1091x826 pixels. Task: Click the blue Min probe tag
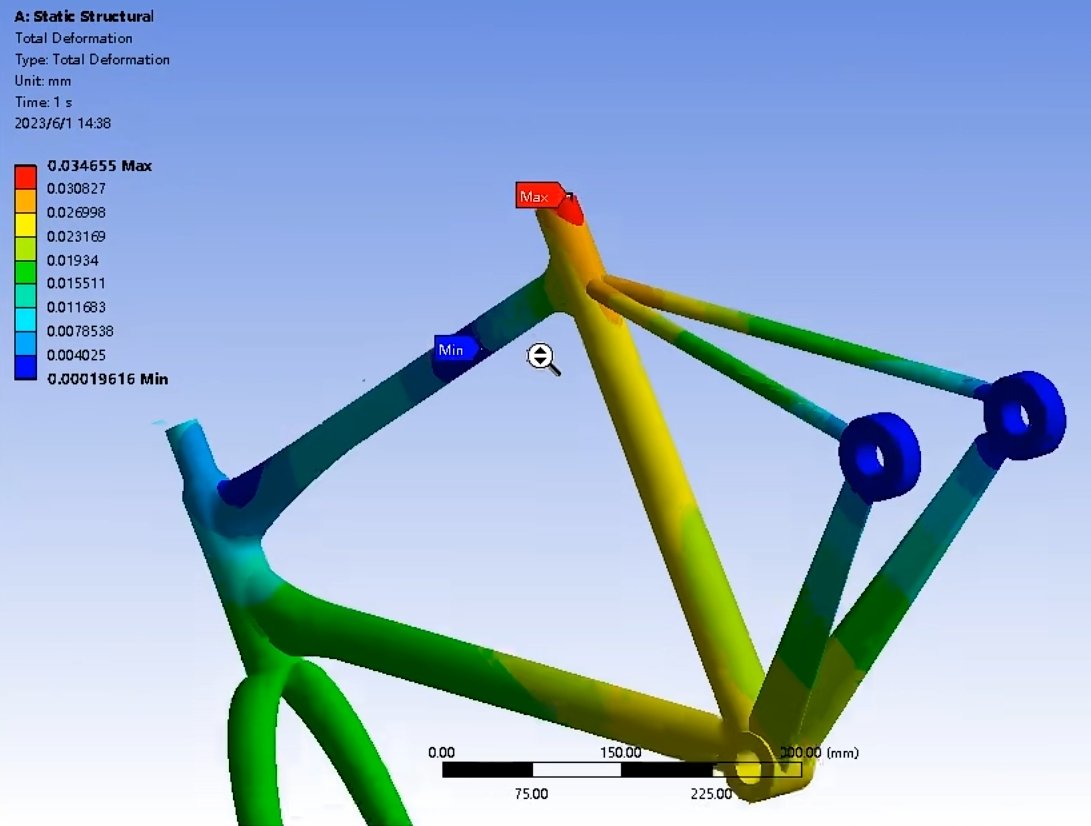pyautogui.click(x=452, y=349)
